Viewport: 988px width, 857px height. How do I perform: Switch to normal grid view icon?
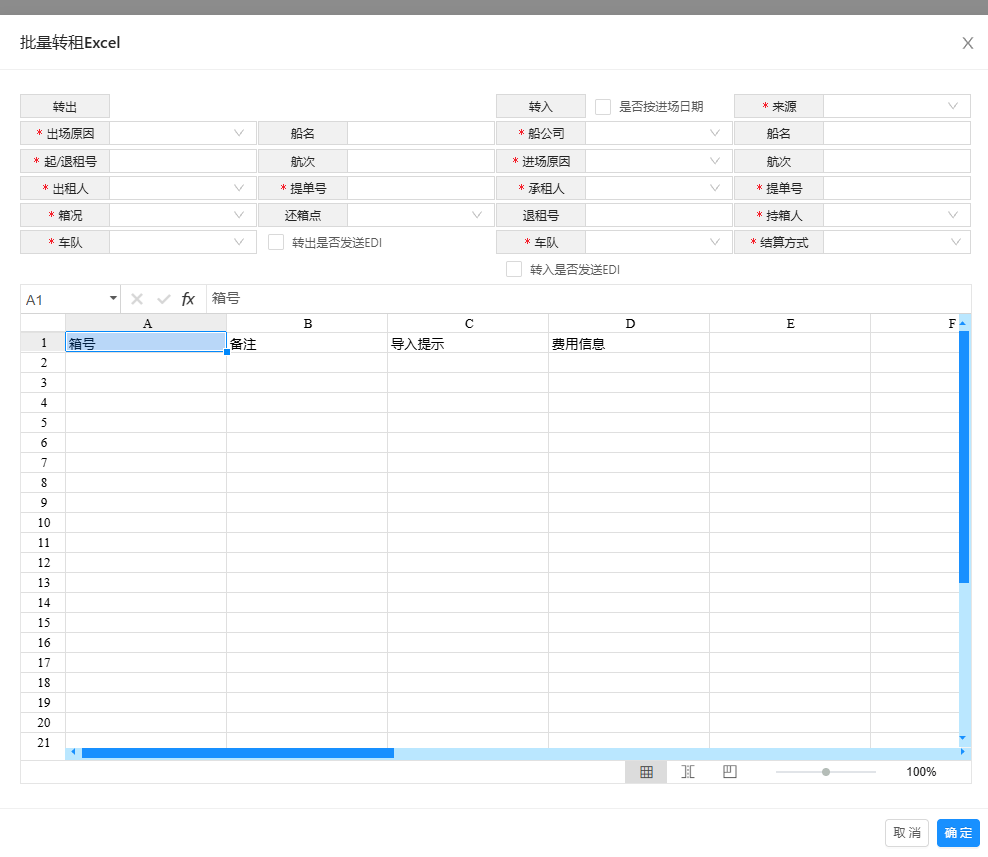click(x=646, y=772)
